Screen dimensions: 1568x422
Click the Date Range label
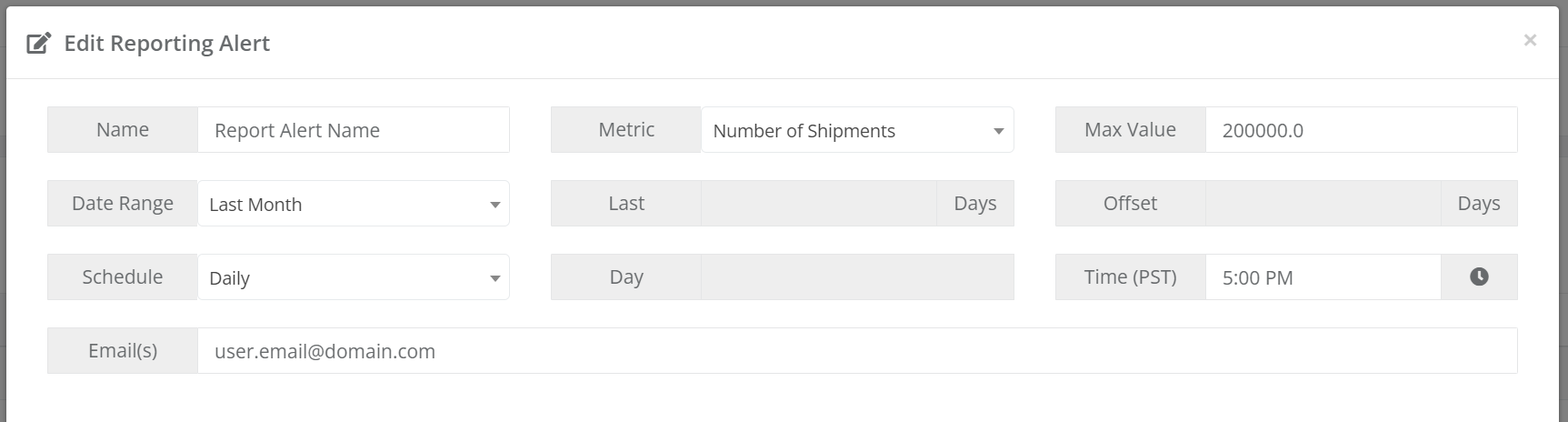click(123, 204)
